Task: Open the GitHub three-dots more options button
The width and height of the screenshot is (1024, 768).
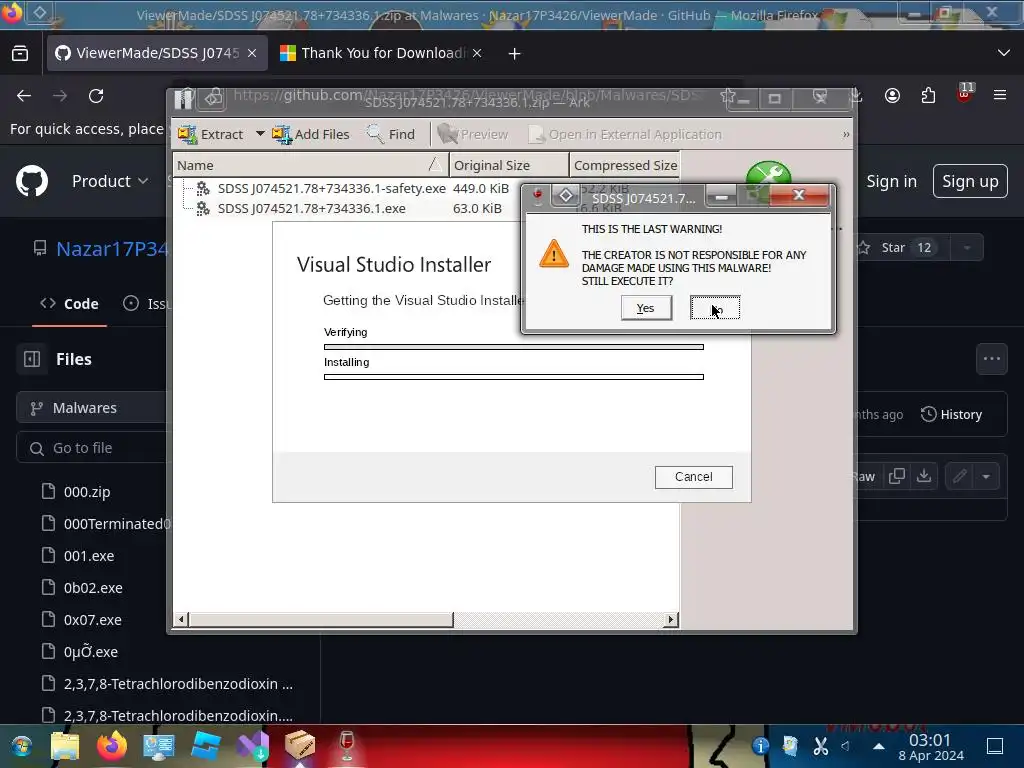Action: point(991,359)
